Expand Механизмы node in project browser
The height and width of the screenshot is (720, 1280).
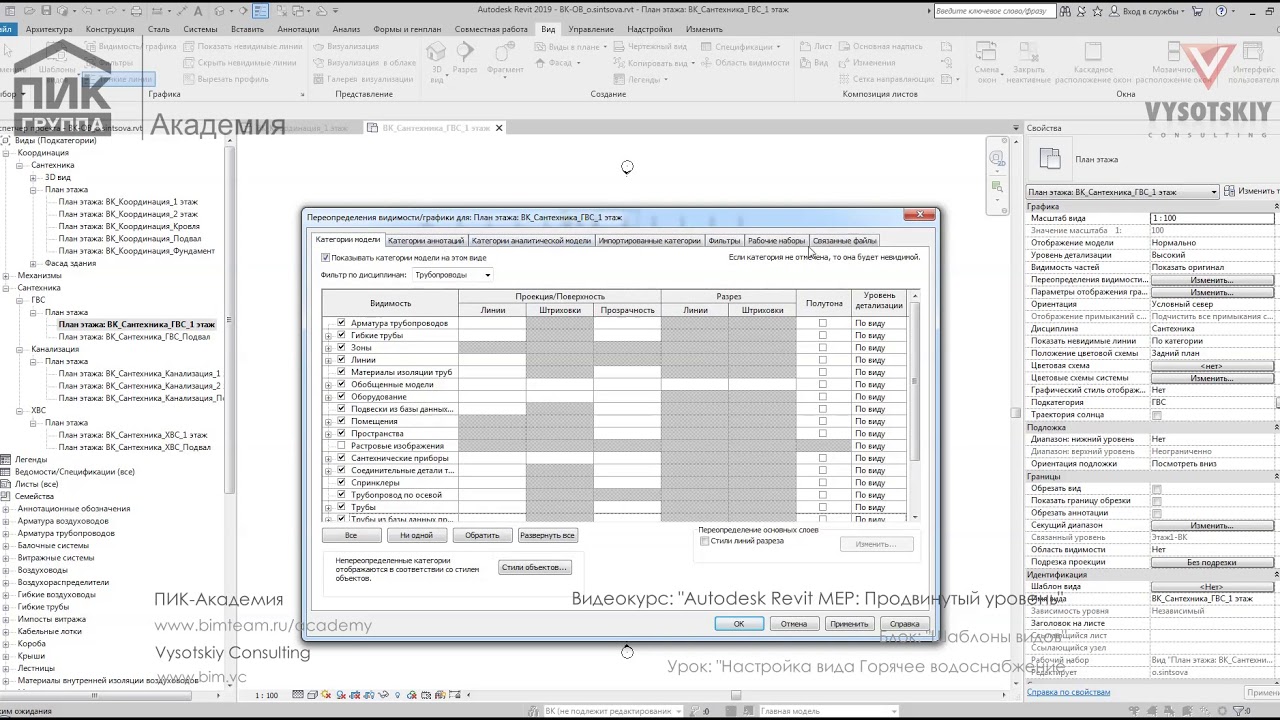tap(6, 276)
